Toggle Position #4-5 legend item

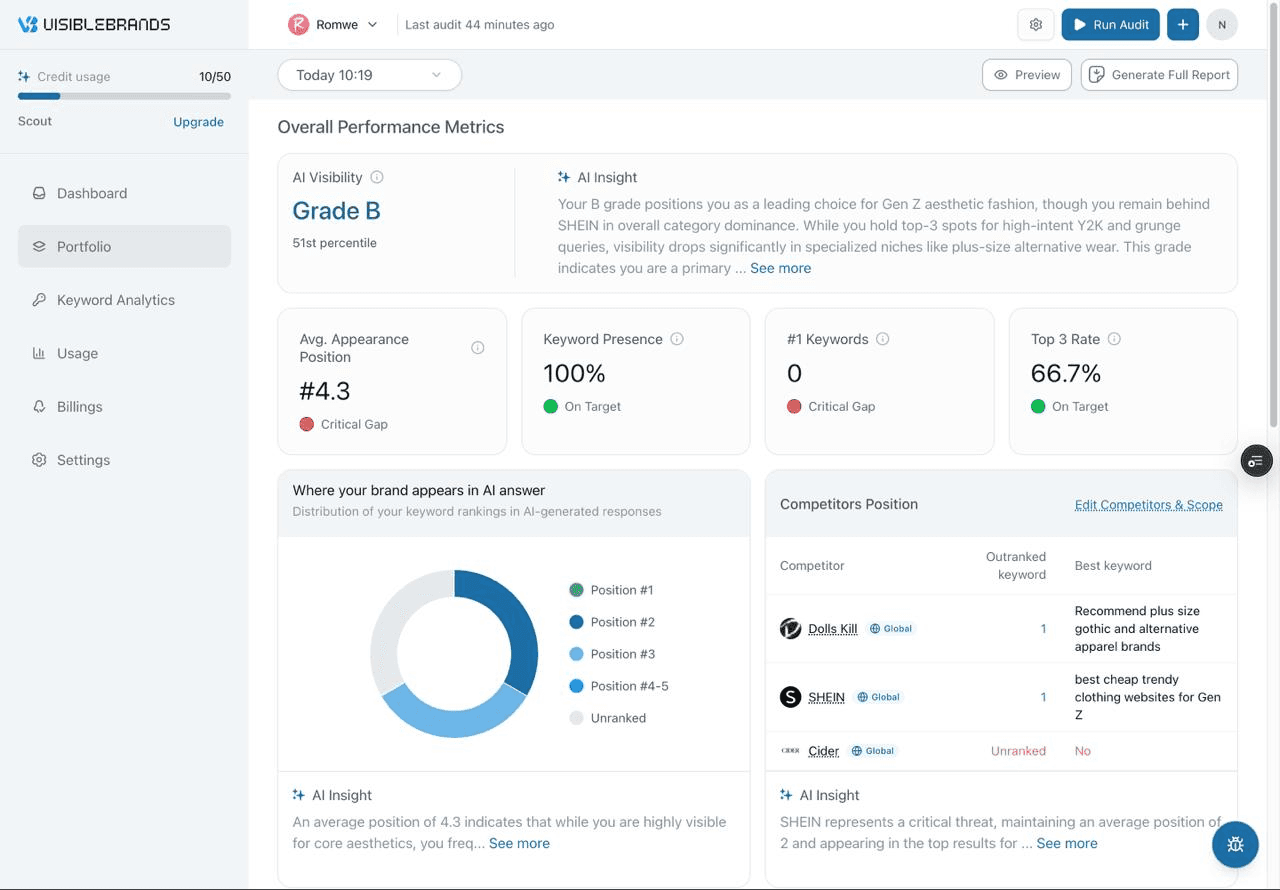tap(619, 686)
